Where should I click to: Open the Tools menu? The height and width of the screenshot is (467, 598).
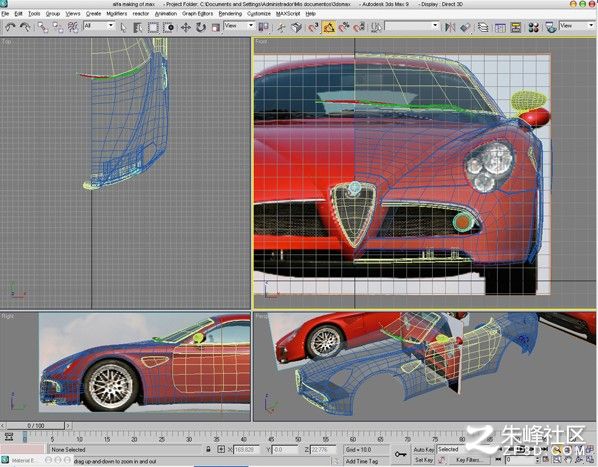[34, 13]
